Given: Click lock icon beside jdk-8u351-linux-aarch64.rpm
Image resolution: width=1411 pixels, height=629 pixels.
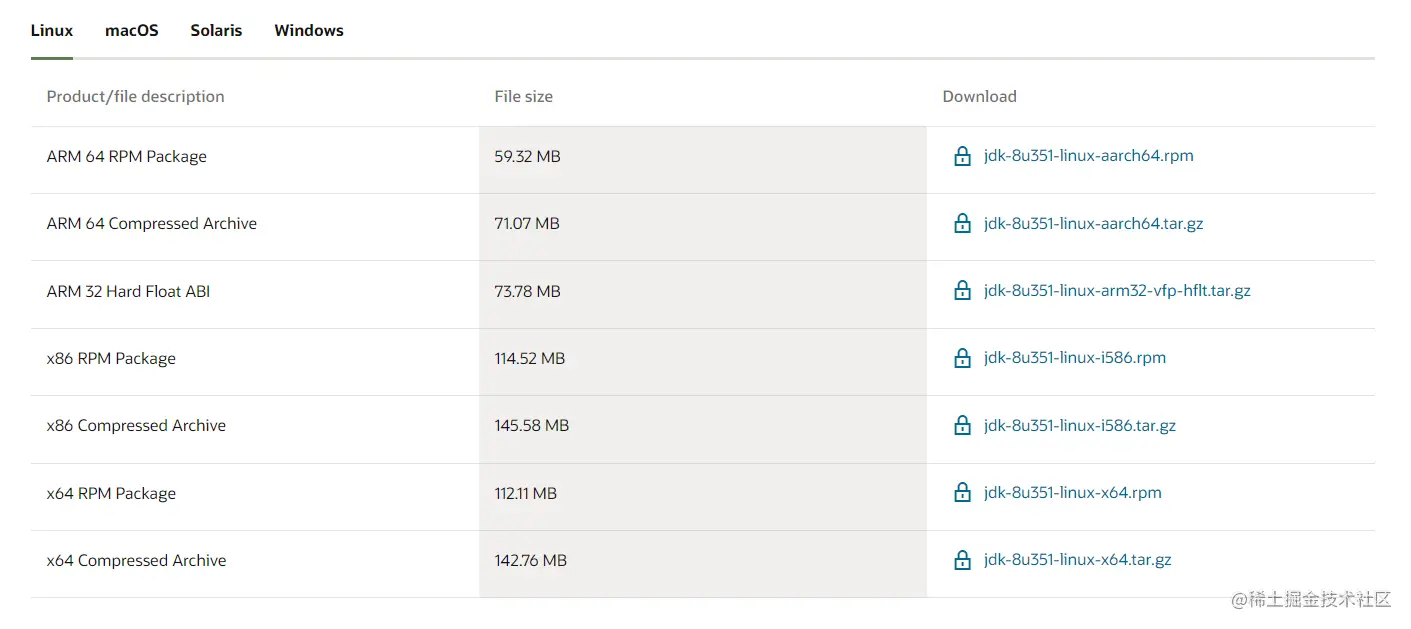Looking at the screenshot, I should 962,156.
